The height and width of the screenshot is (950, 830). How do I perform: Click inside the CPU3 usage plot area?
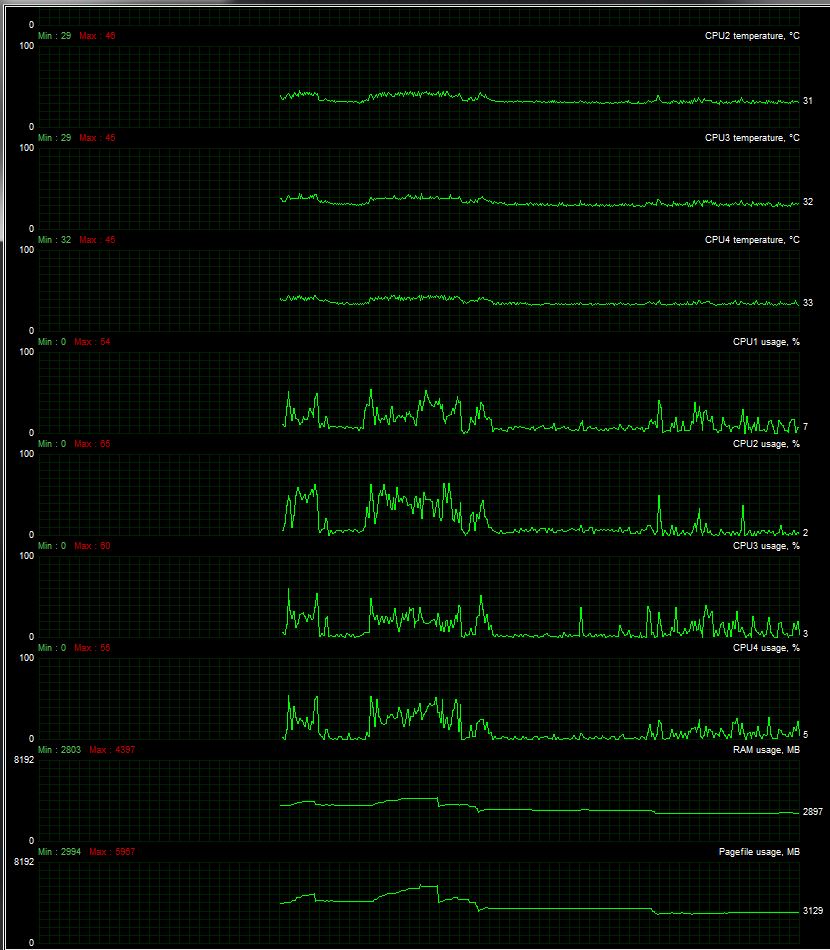coord(419,597)
